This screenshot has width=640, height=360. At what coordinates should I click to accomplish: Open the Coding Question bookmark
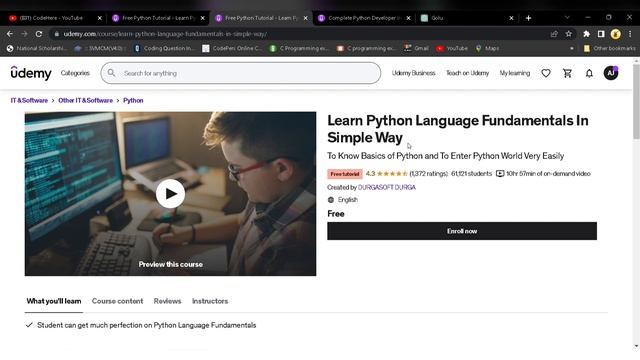click(x=164, y=48)
